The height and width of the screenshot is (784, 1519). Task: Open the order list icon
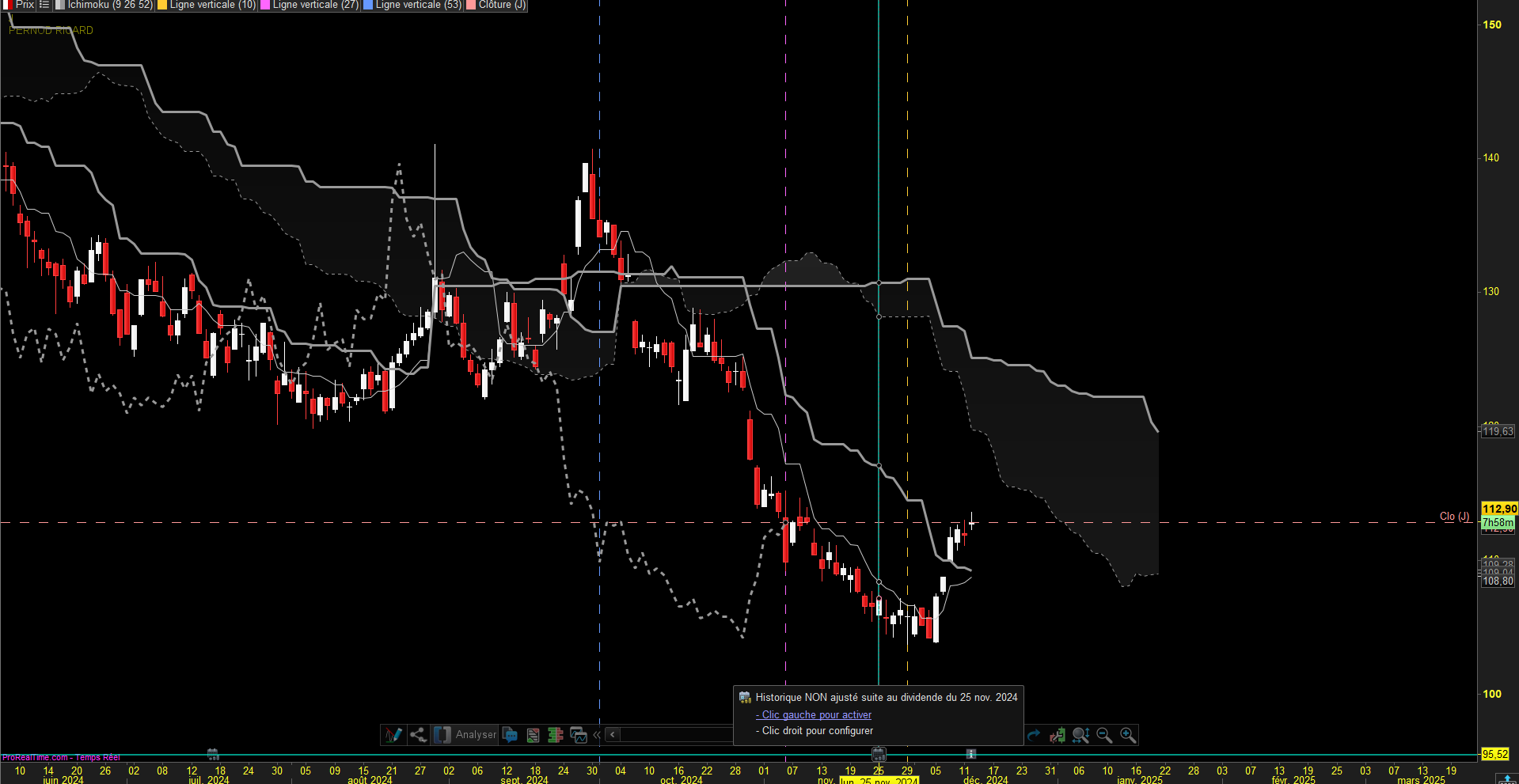click(x=533, y=735)
